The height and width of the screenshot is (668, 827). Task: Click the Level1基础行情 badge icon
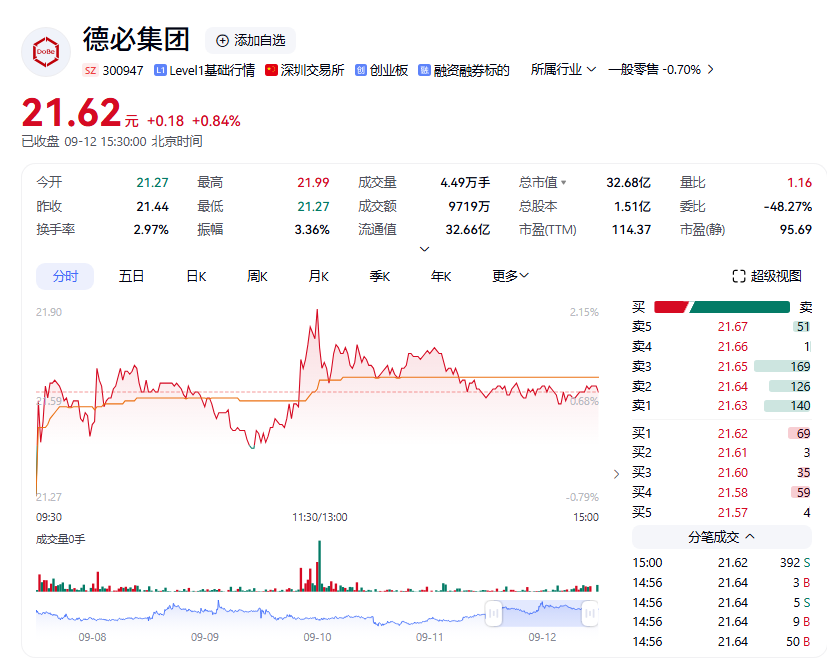(x=160, y=70)
